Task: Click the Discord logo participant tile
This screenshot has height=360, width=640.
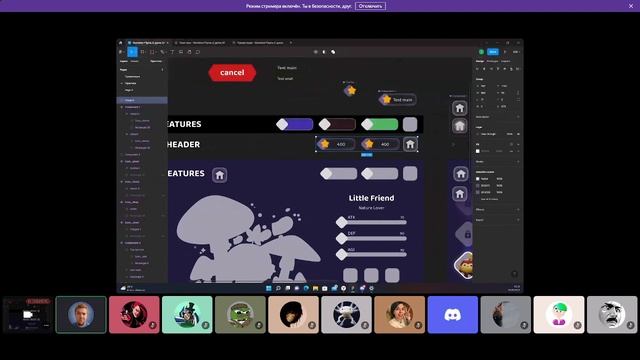Action: tap(453, 315)
